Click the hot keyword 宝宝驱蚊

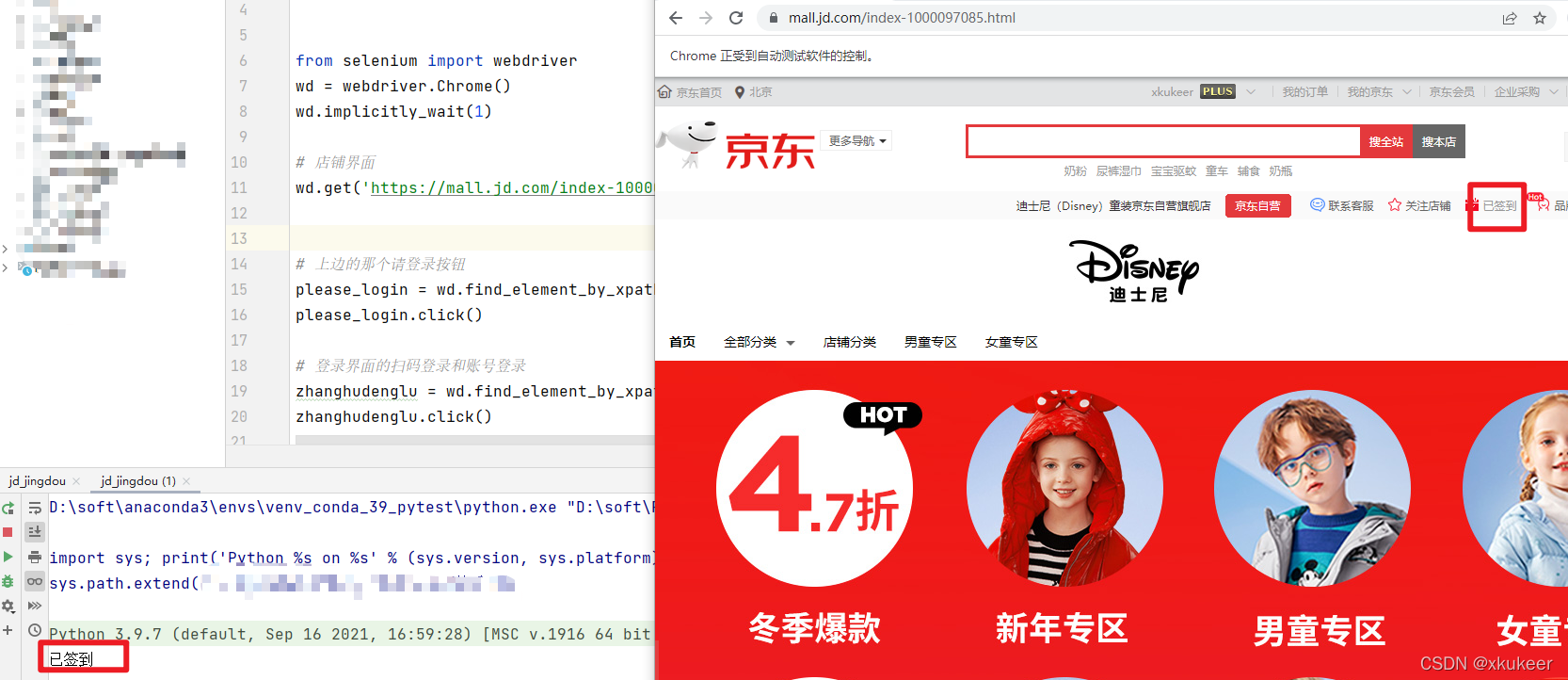1174,171
